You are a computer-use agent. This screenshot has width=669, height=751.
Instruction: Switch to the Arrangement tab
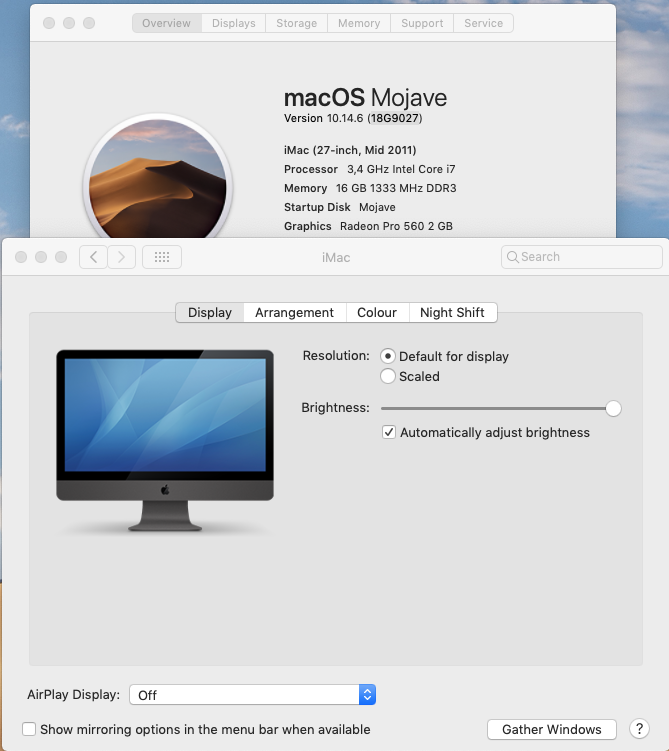point(295,313)
